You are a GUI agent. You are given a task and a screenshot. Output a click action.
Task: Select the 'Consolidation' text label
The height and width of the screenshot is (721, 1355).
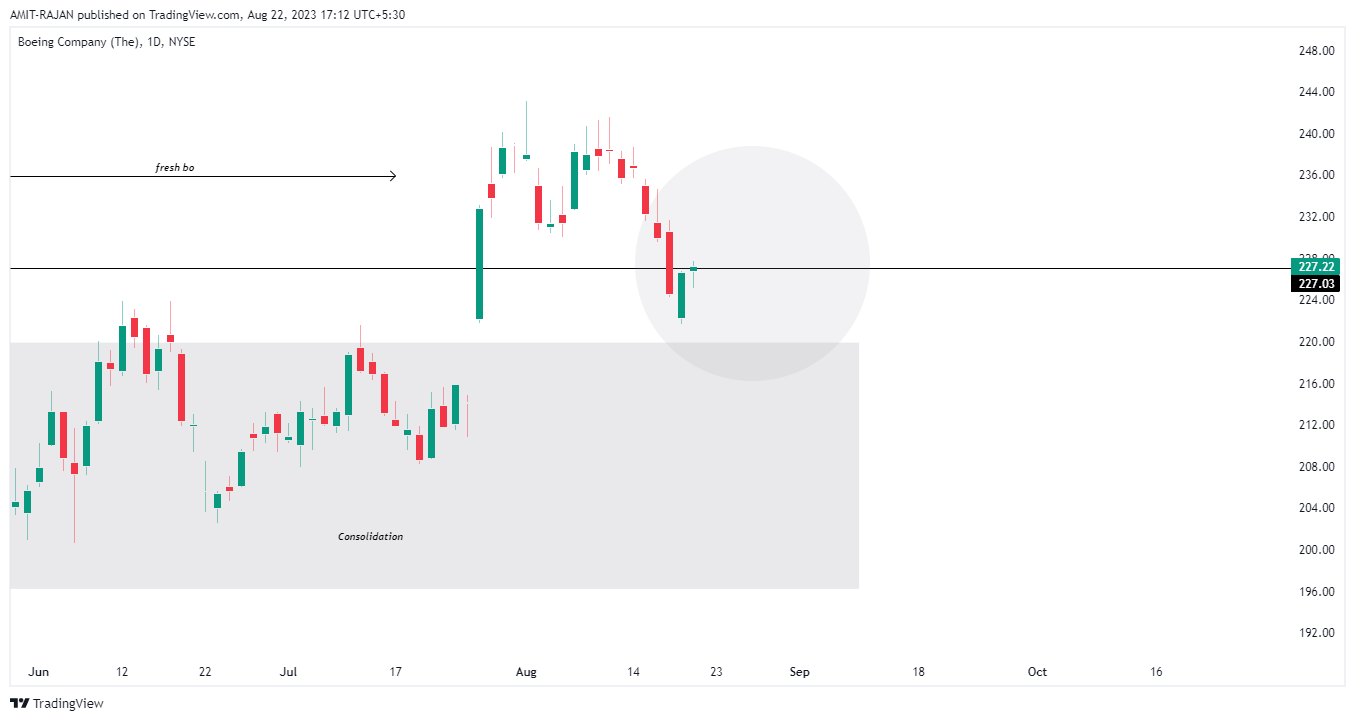[x=371, y=537]
